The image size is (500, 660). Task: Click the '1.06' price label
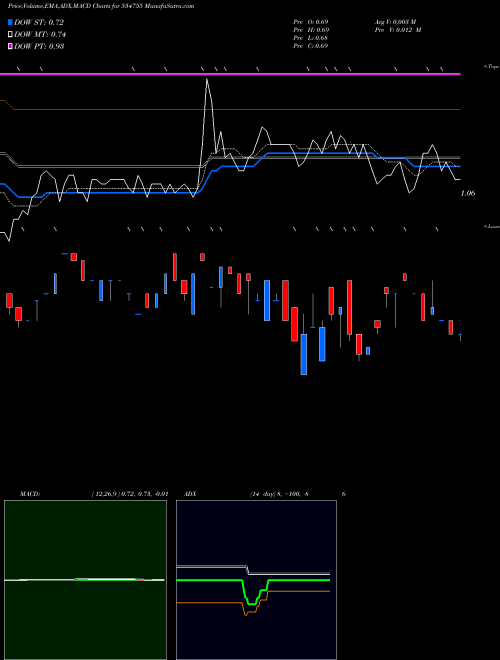coord(468,193)
